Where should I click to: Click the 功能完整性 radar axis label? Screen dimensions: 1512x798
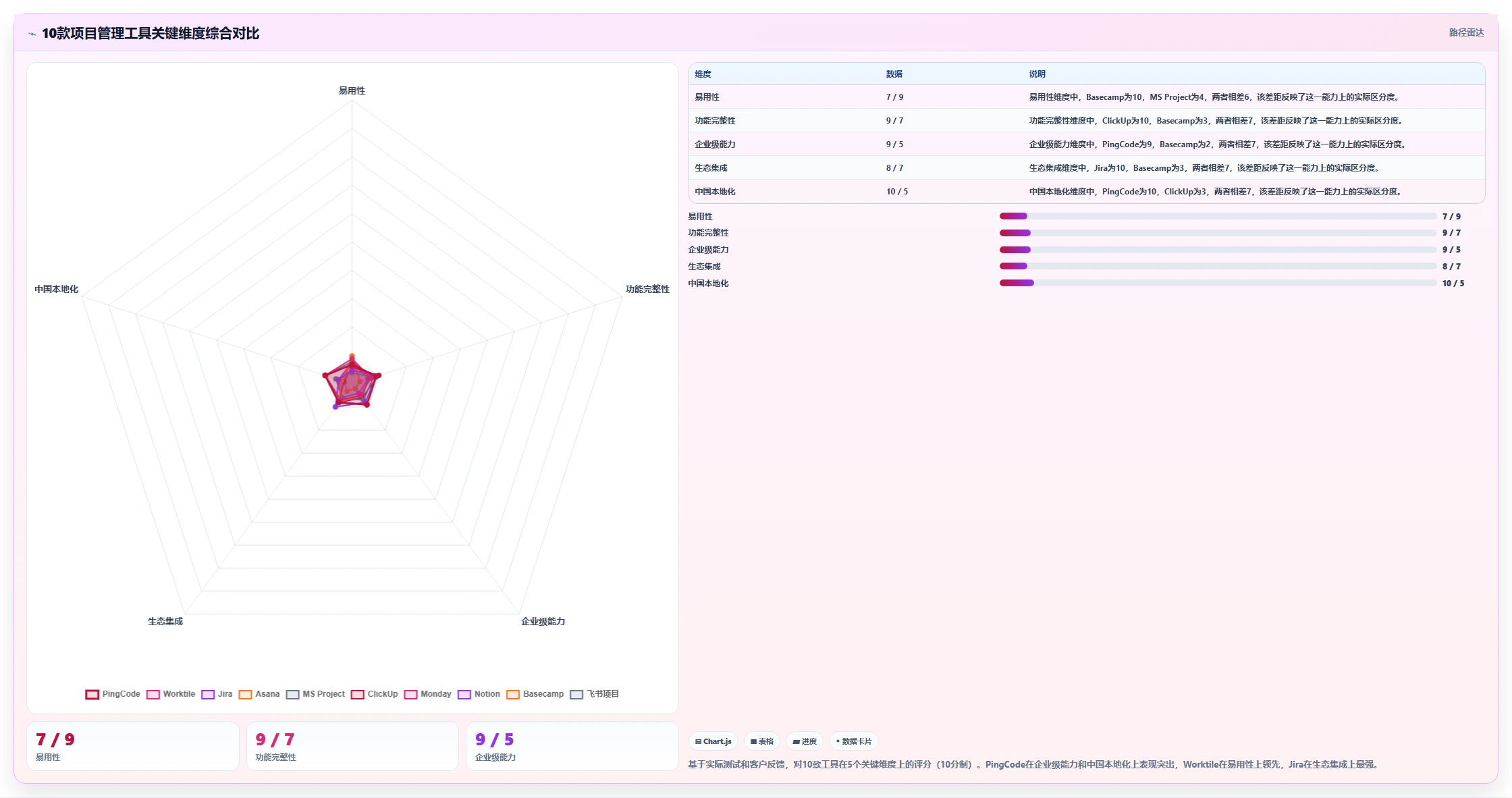coord(647,289)
